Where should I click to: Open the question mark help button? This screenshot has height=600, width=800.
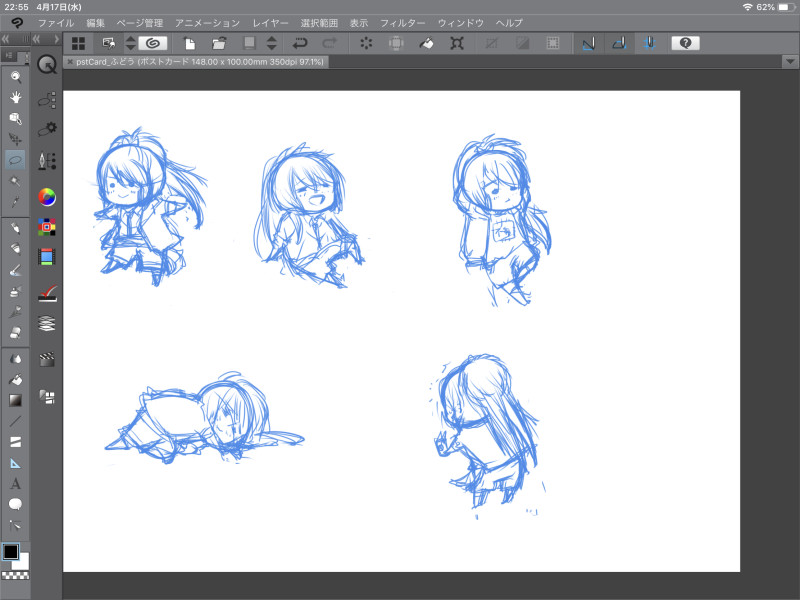point(685,43)
